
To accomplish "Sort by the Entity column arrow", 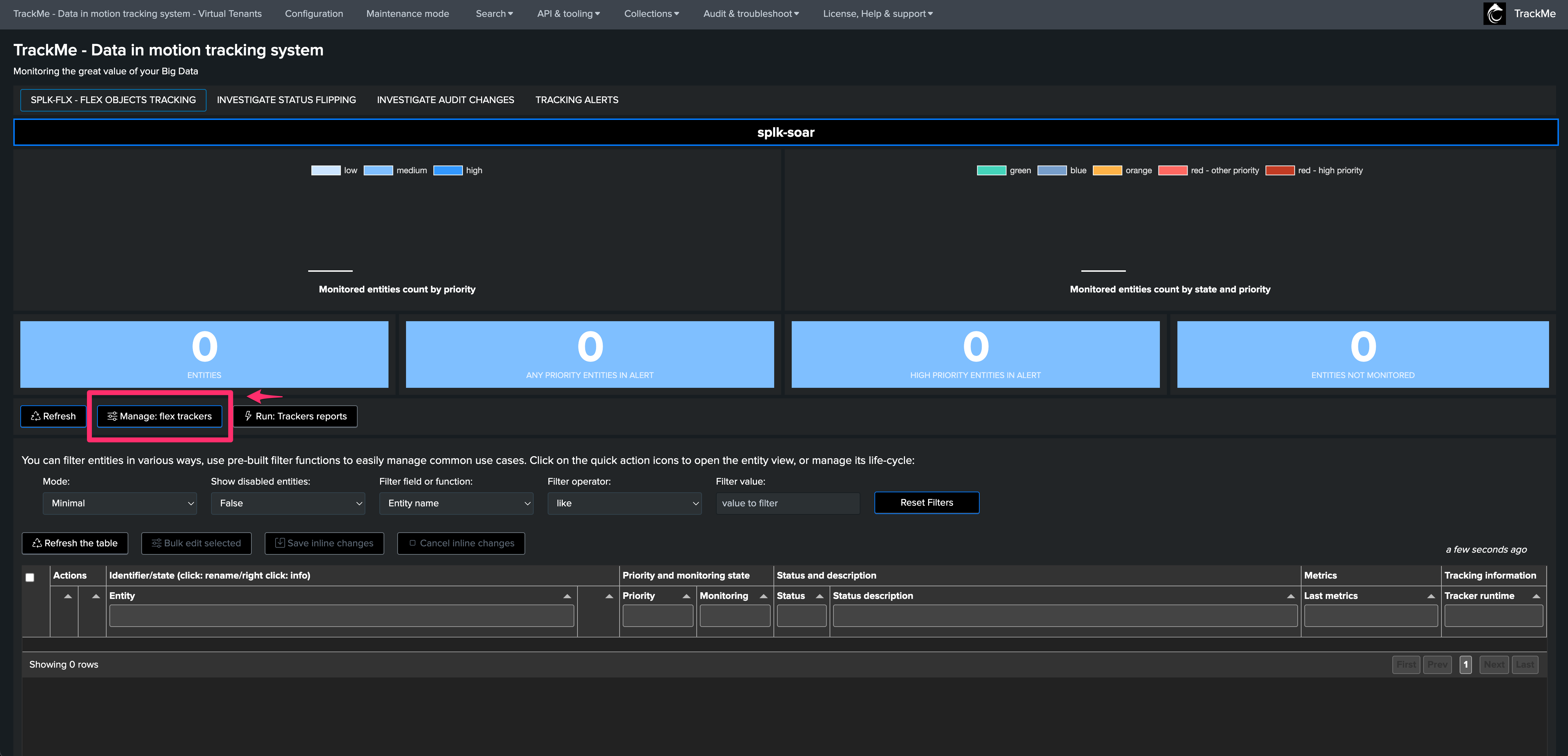I will (x=567, y=596).
